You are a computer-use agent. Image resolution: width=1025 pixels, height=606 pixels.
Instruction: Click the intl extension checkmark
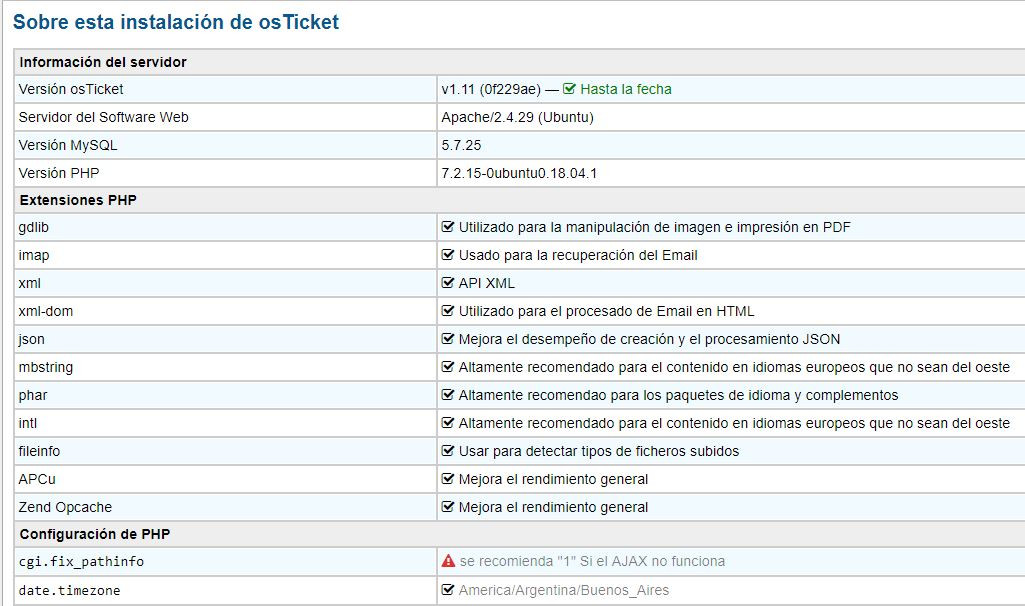(x=448, y=423)
